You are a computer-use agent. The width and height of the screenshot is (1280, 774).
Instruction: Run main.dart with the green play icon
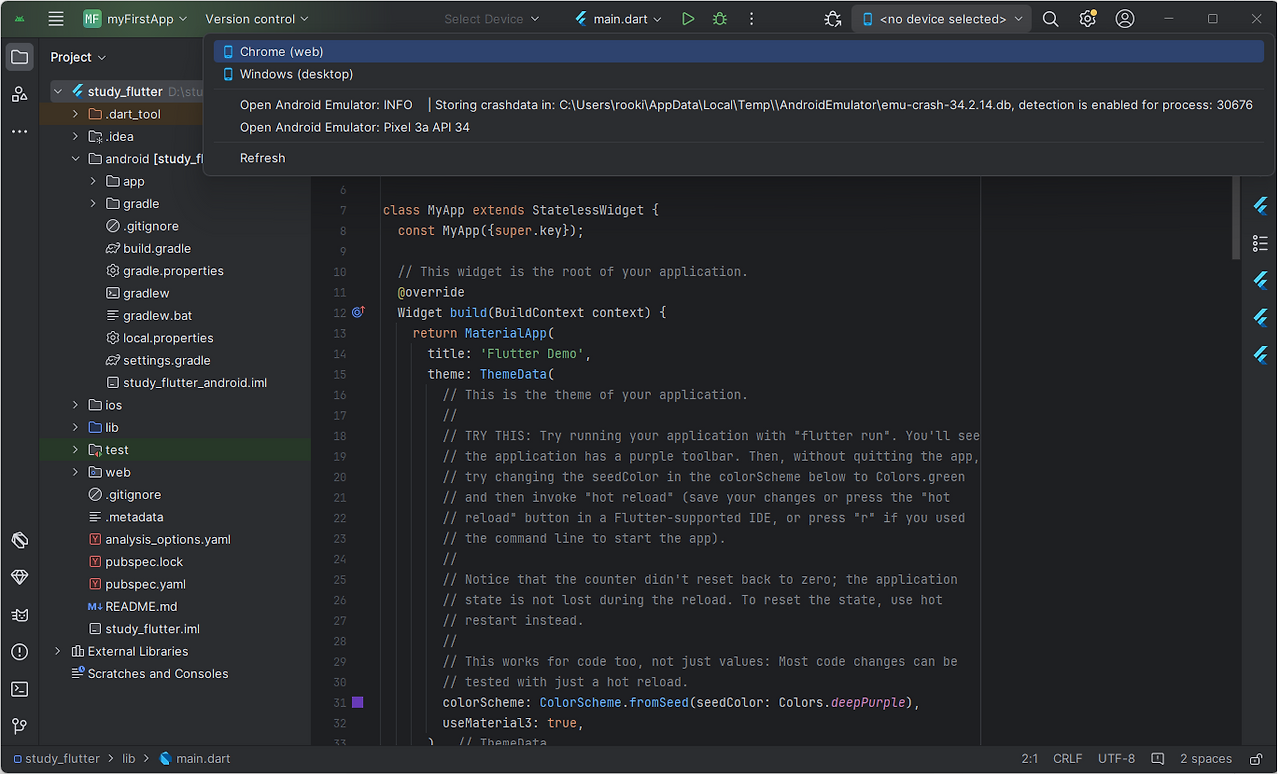690,18
